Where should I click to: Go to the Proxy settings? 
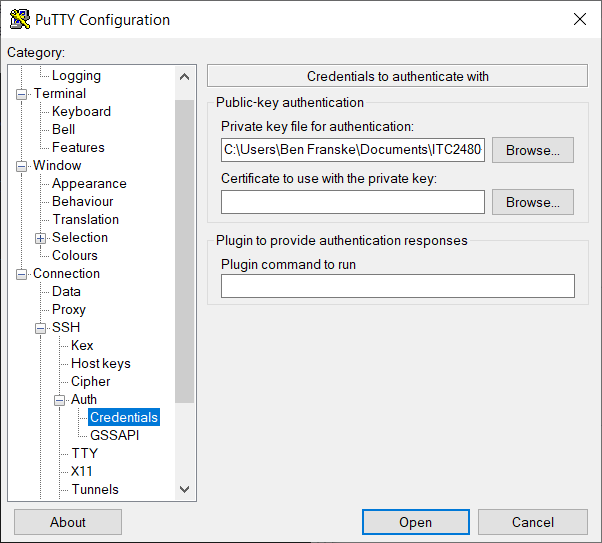pos(69,309)
